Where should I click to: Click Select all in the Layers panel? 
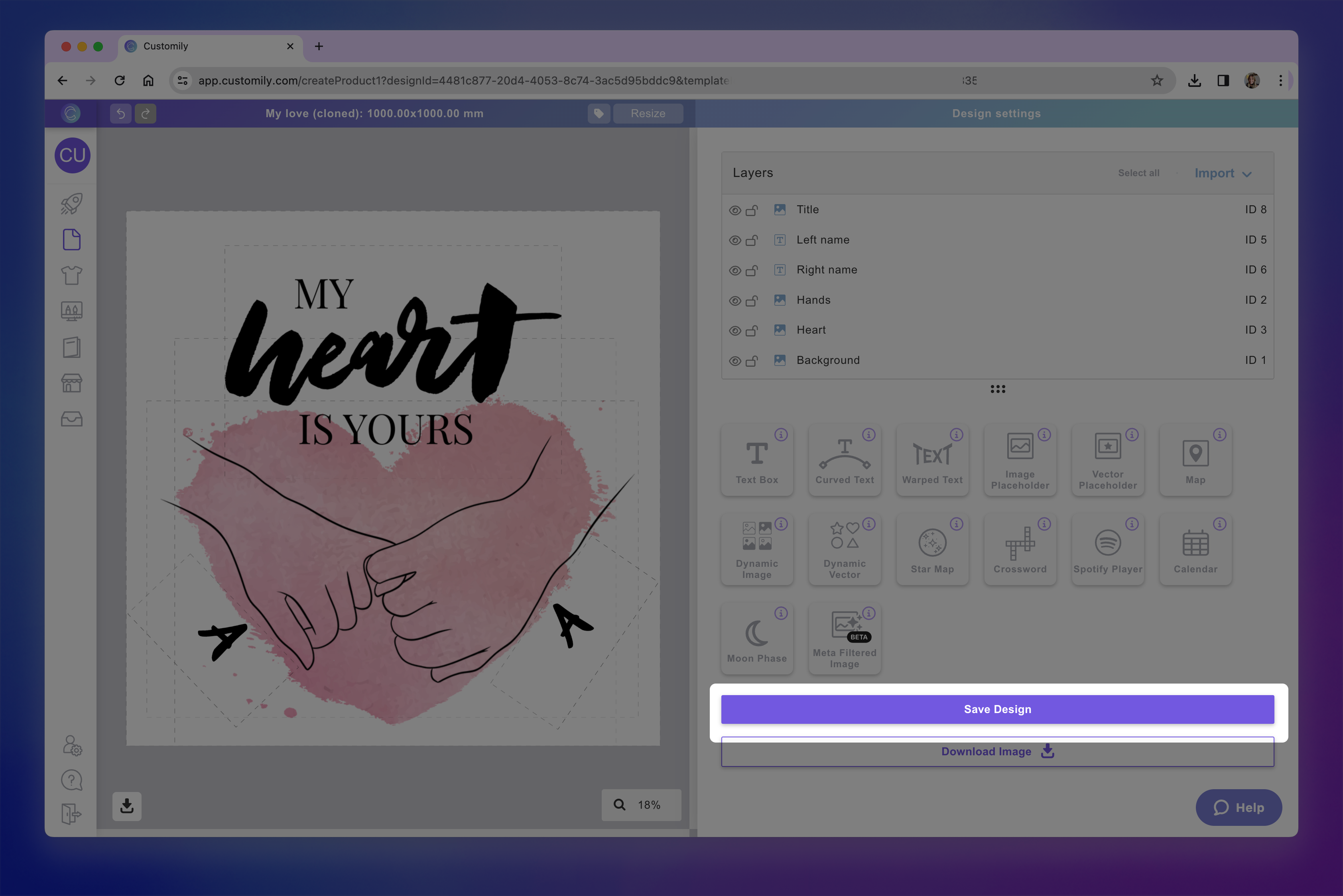(x=1138, y=173)
